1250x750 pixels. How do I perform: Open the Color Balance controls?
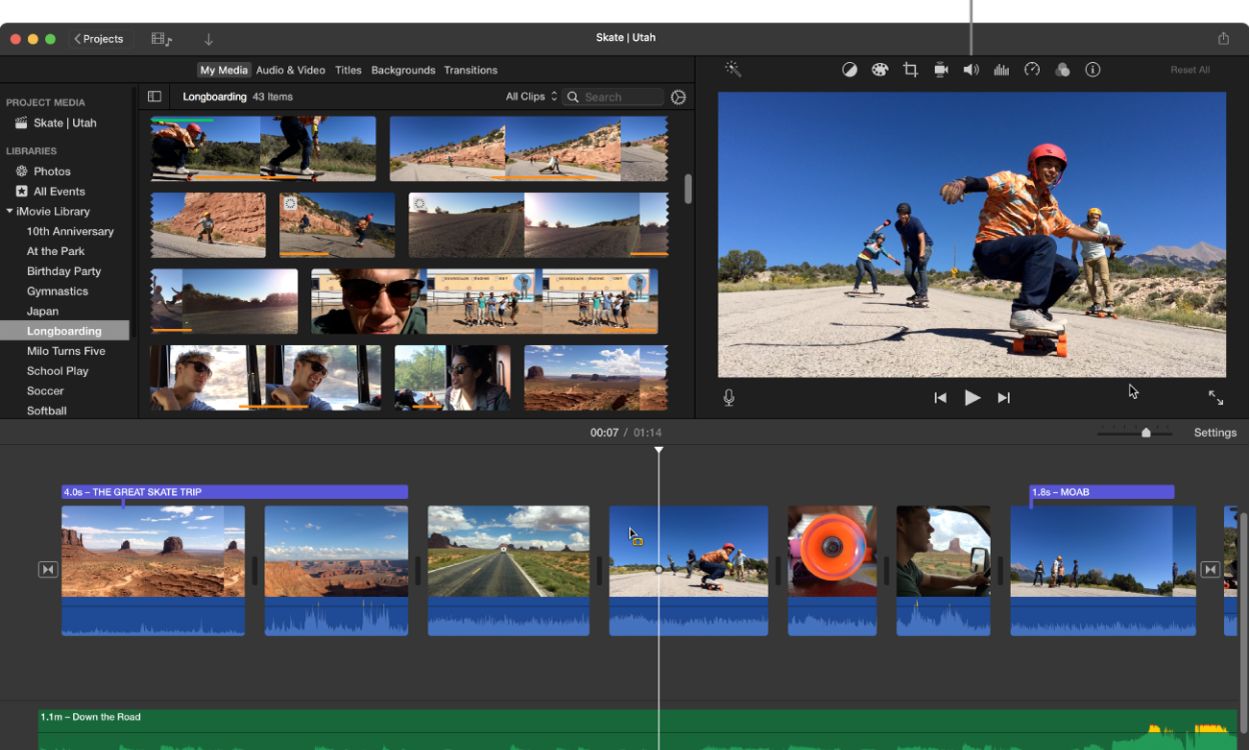[849, 69]
